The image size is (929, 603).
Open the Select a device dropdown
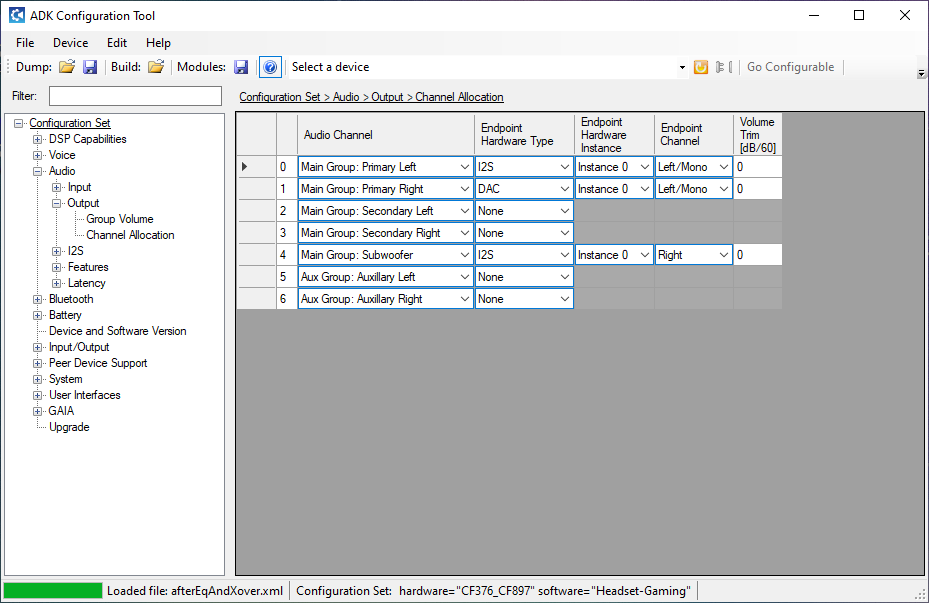(x=682, y=68)
